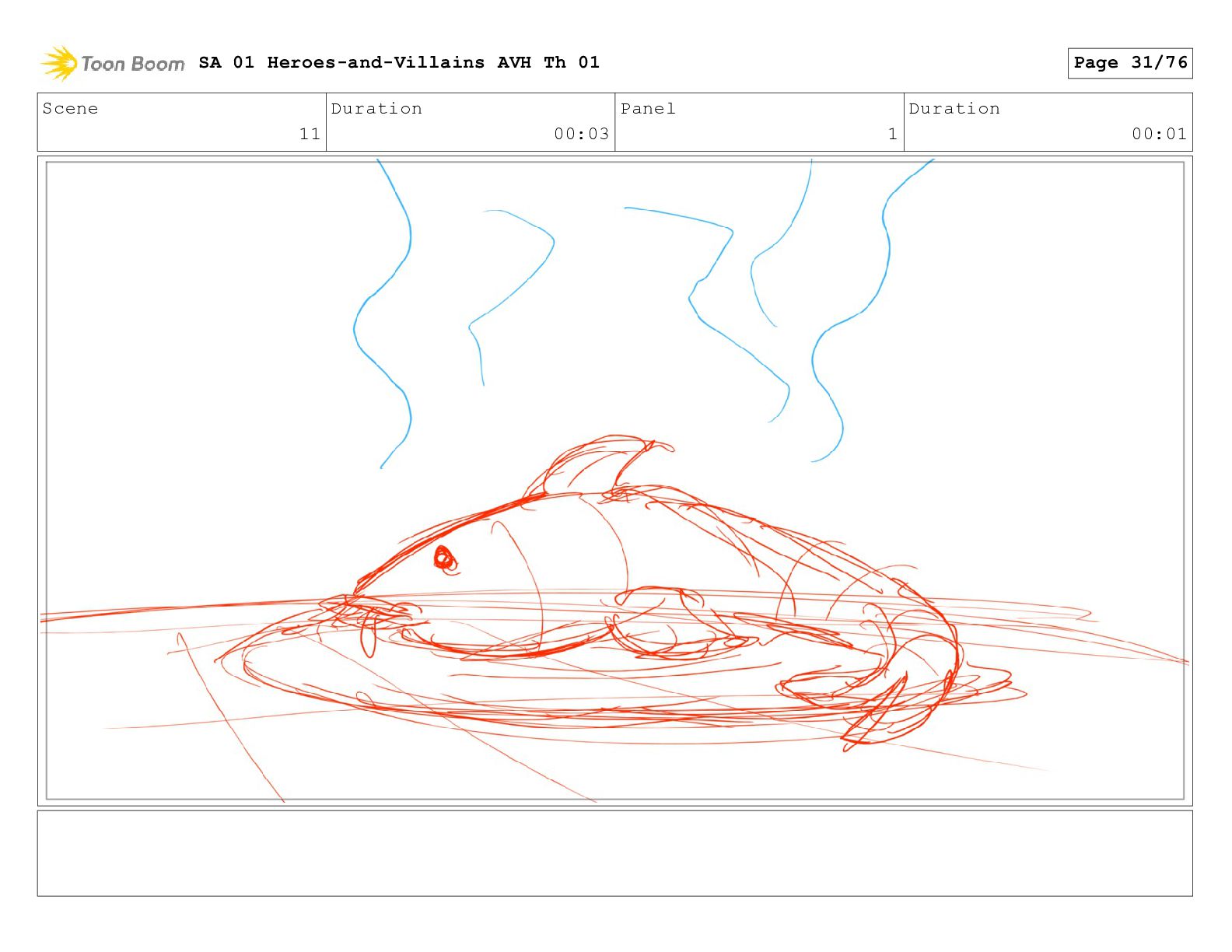Select scene duration value '00:03'

(582, 134)
